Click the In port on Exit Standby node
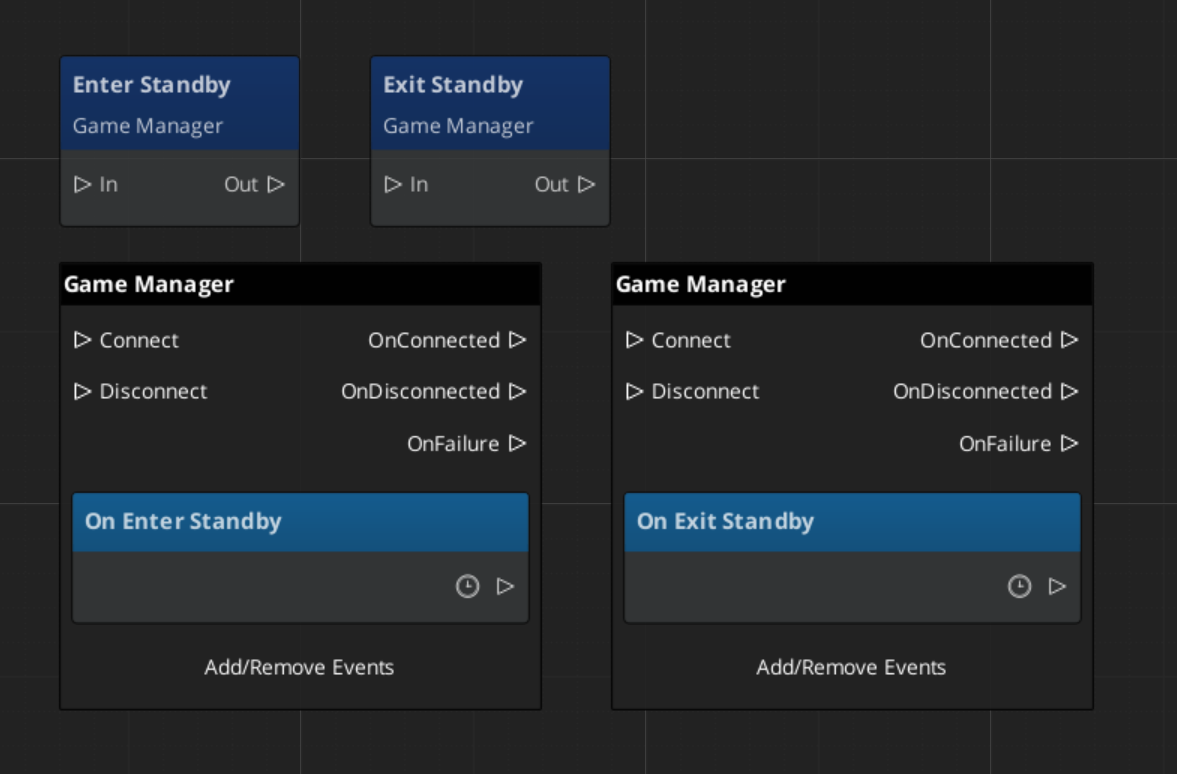Image resolution: width=1177 pixels, height=774 pixels. [x=393, y=184]
